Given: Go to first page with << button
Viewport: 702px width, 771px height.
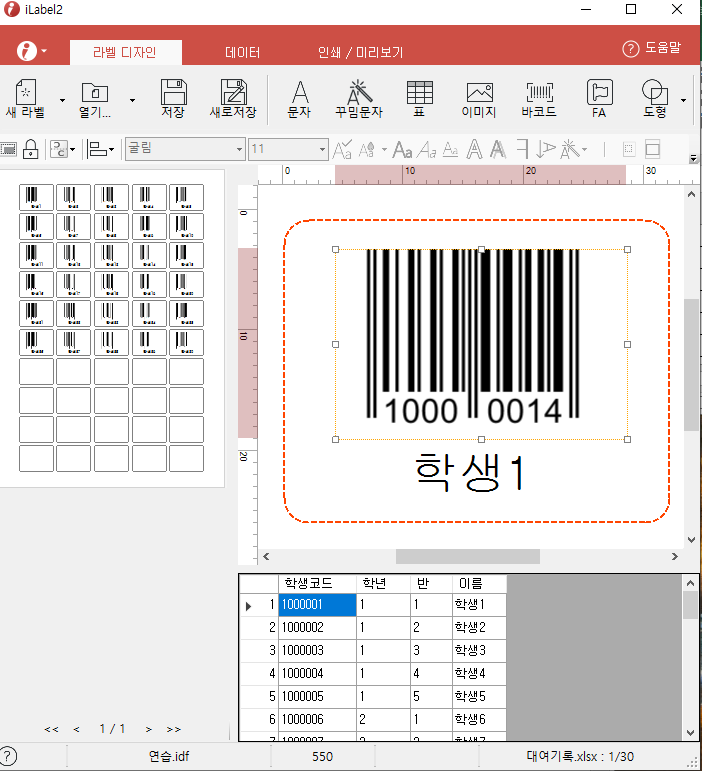Looking at the screenshot, I should click(51, 729).
